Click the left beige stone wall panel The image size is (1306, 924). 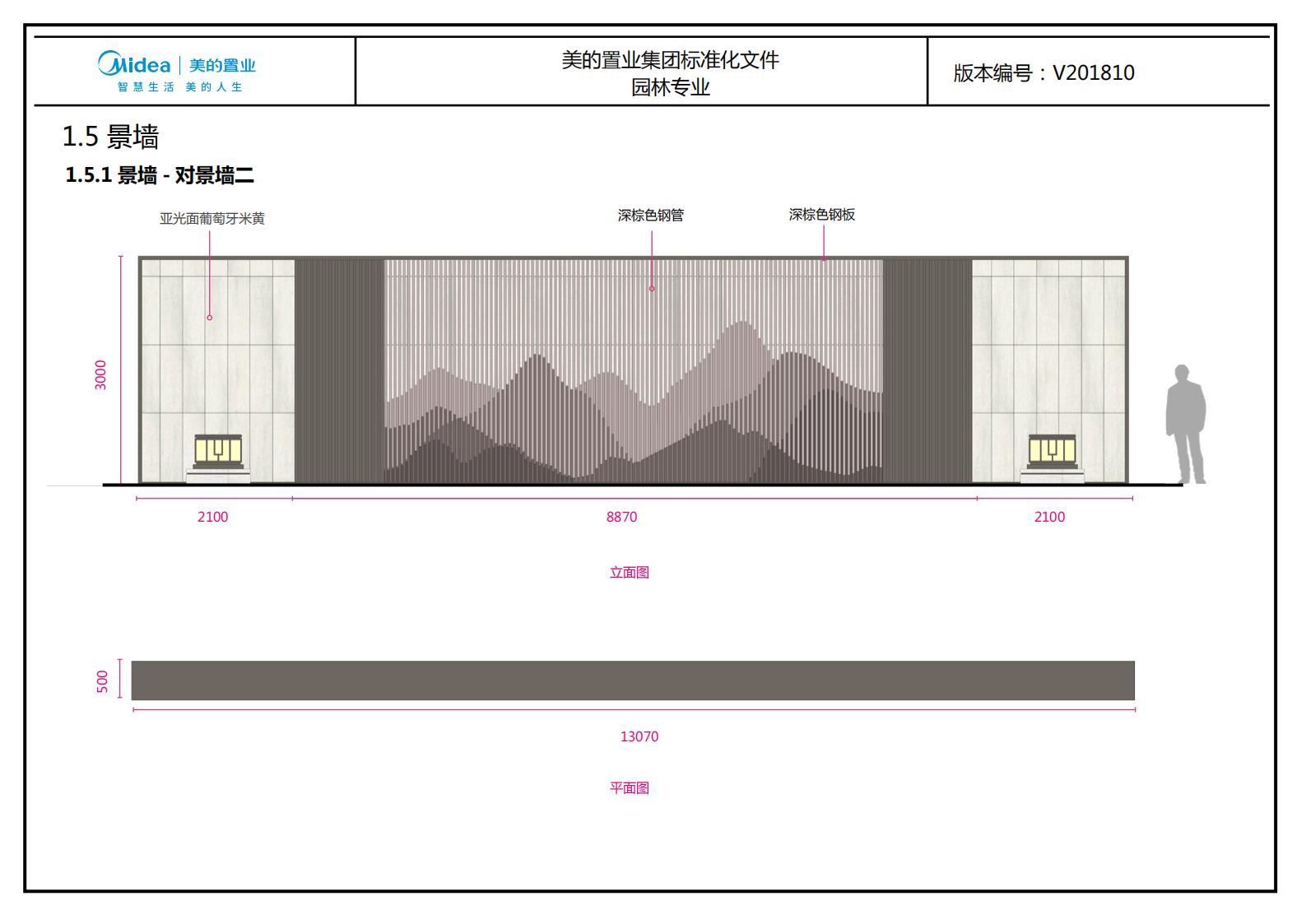218,370
